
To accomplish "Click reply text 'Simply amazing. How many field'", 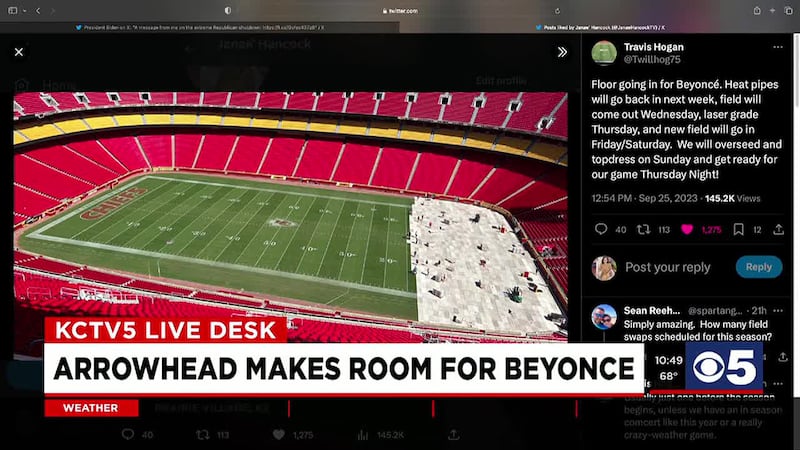I will pyautogui.click(x=695, y=324).
